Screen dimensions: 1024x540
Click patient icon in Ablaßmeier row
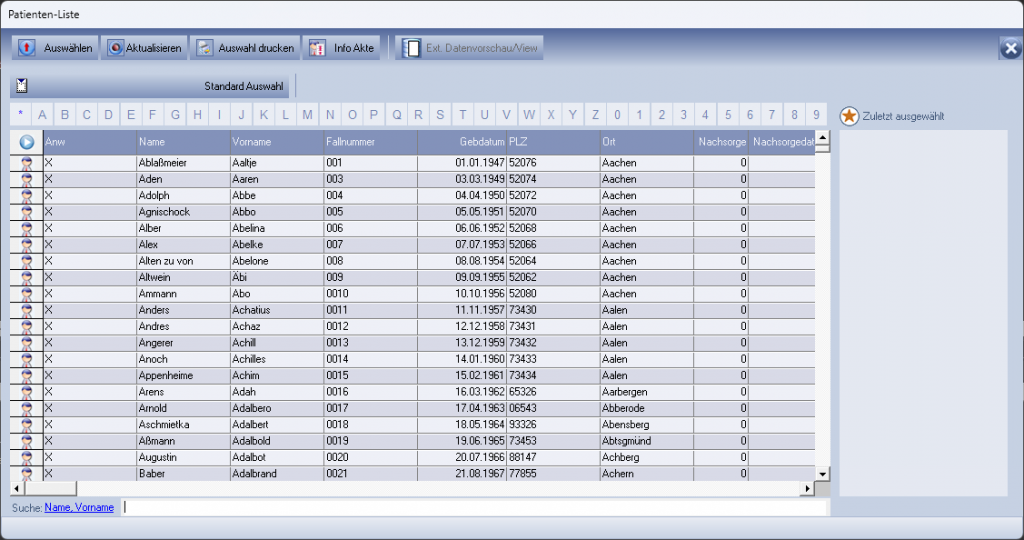point(27,162)
